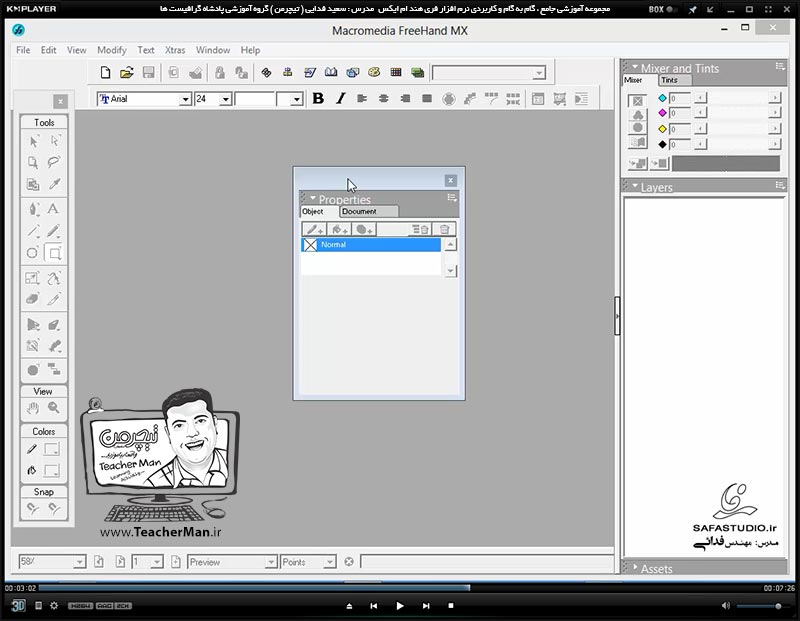Click the stop button in KMPlayer

(451, 606)
